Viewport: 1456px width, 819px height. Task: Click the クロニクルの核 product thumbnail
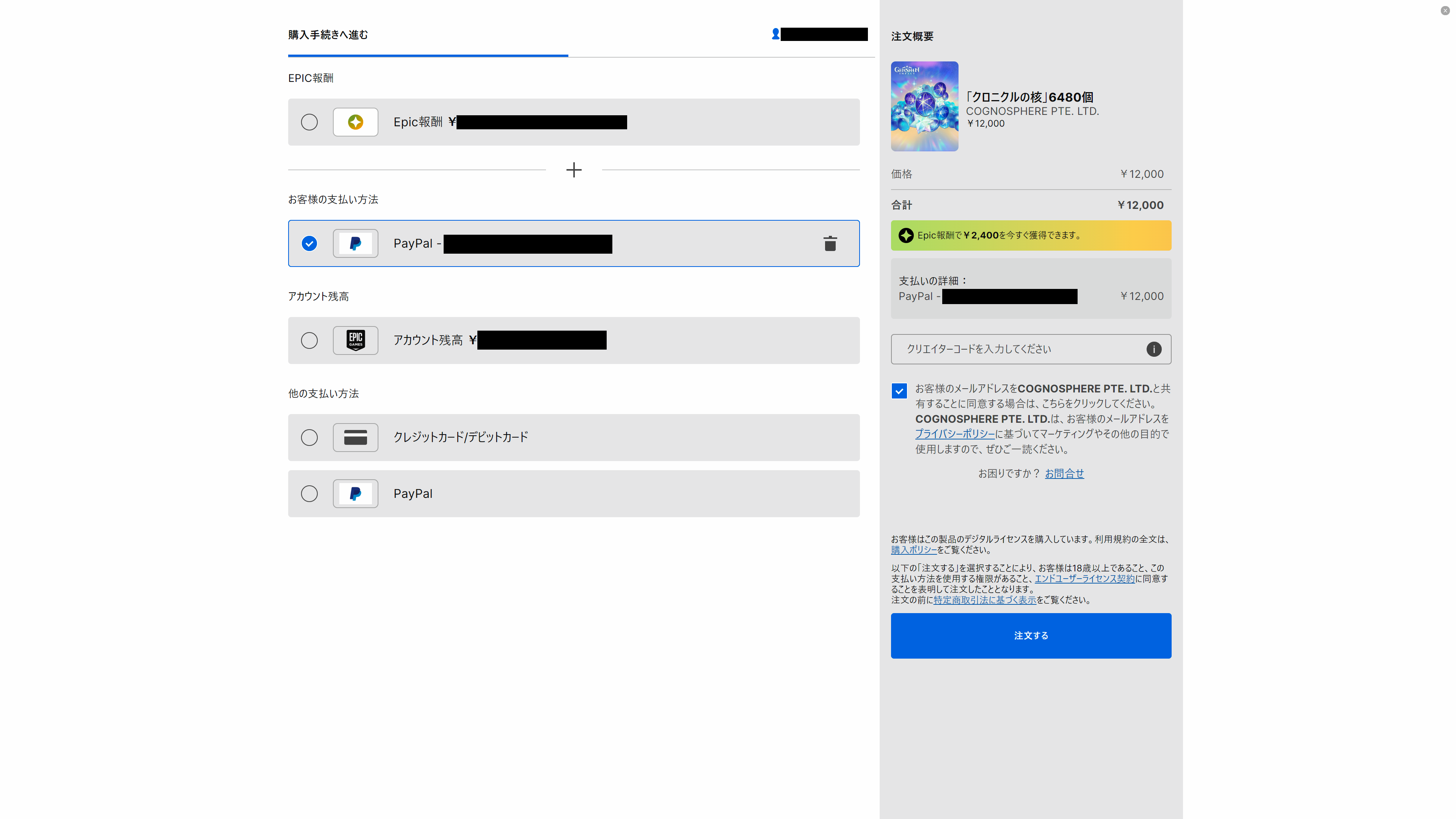coord(924,106)
